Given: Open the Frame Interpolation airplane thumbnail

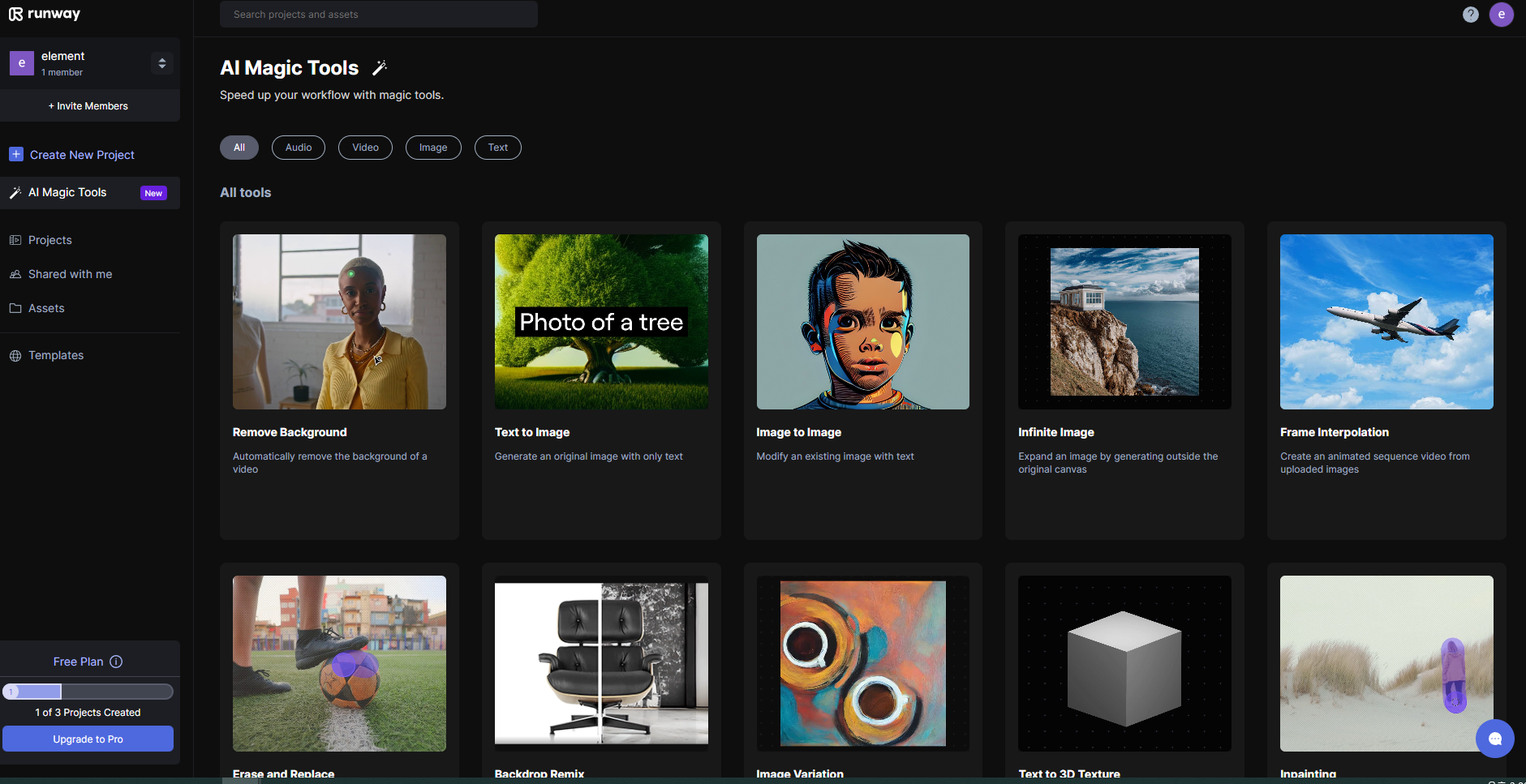Looking at the screenshot, I should click(1386, 322).
